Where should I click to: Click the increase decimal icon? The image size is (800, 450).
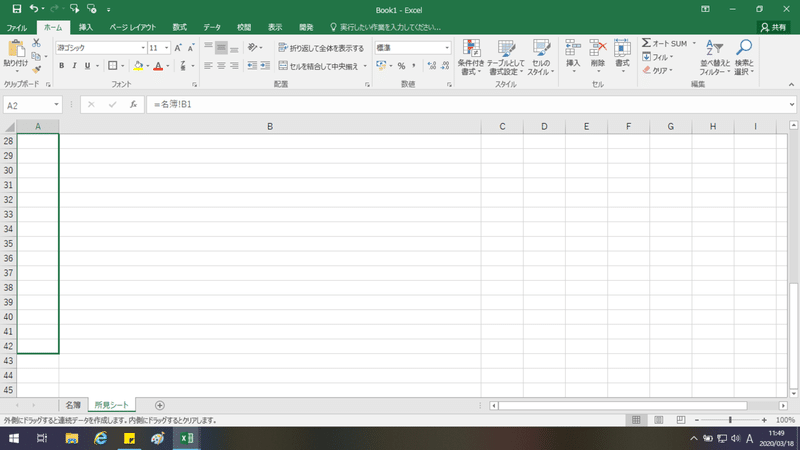[432, 66]
